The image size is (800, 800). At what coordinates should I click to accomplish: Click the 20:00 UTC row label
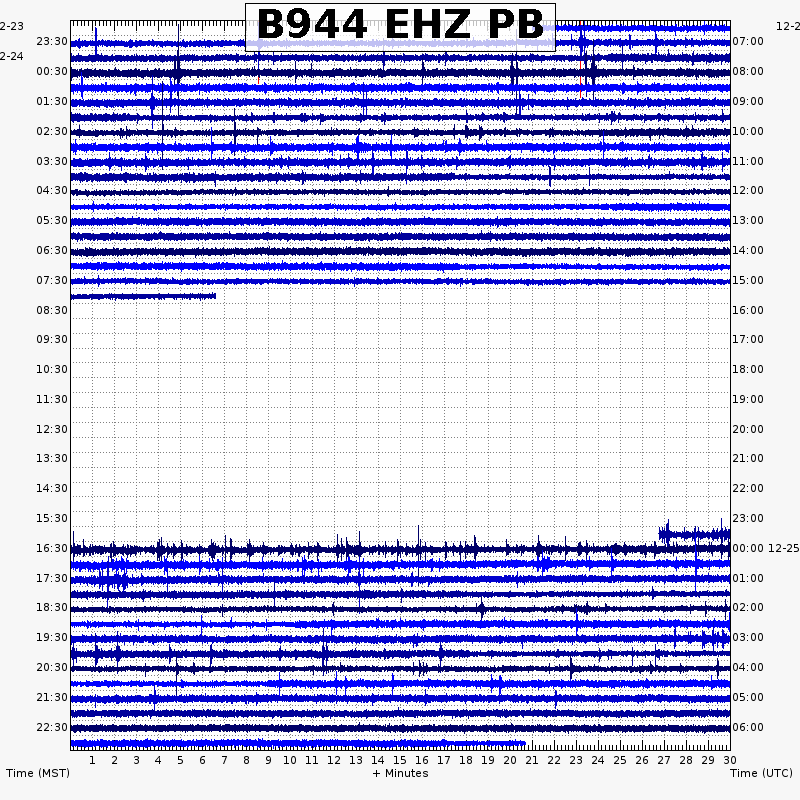[x=748, y=430]
